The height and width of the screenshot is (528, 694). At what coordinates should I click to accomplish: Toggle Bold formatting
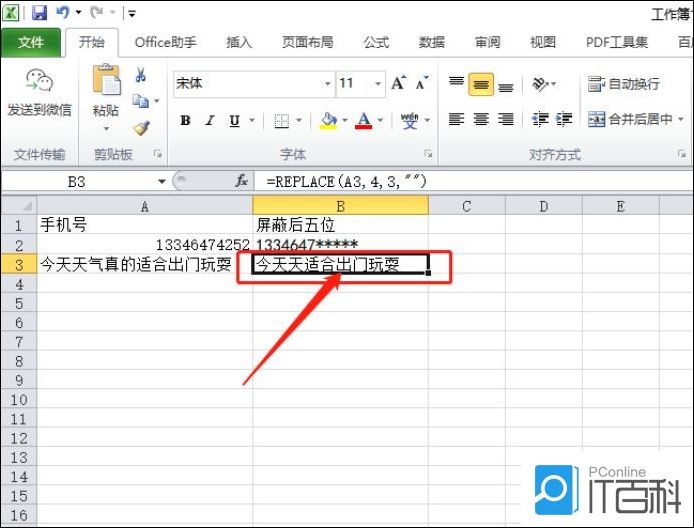pyautogui.click(x=185, y=120)
